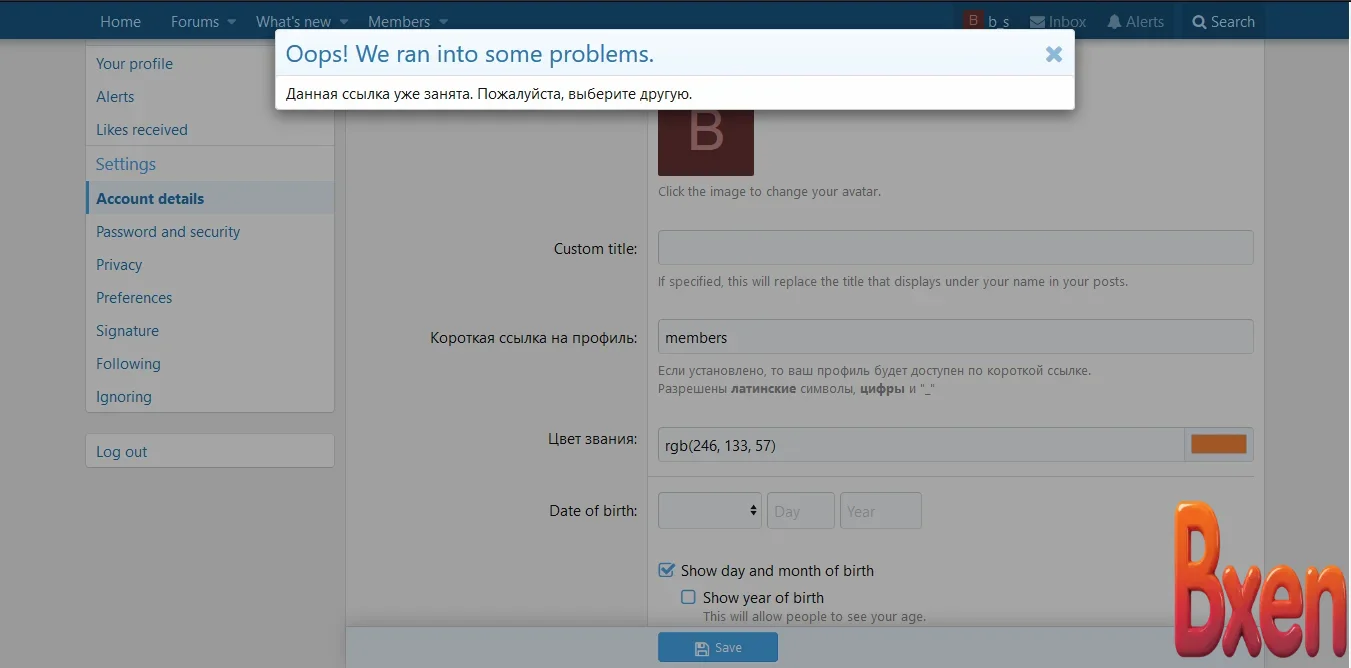Enable Show year of birth checkbox
Screen dimensions: 1351x668
(x=688, y=597)
